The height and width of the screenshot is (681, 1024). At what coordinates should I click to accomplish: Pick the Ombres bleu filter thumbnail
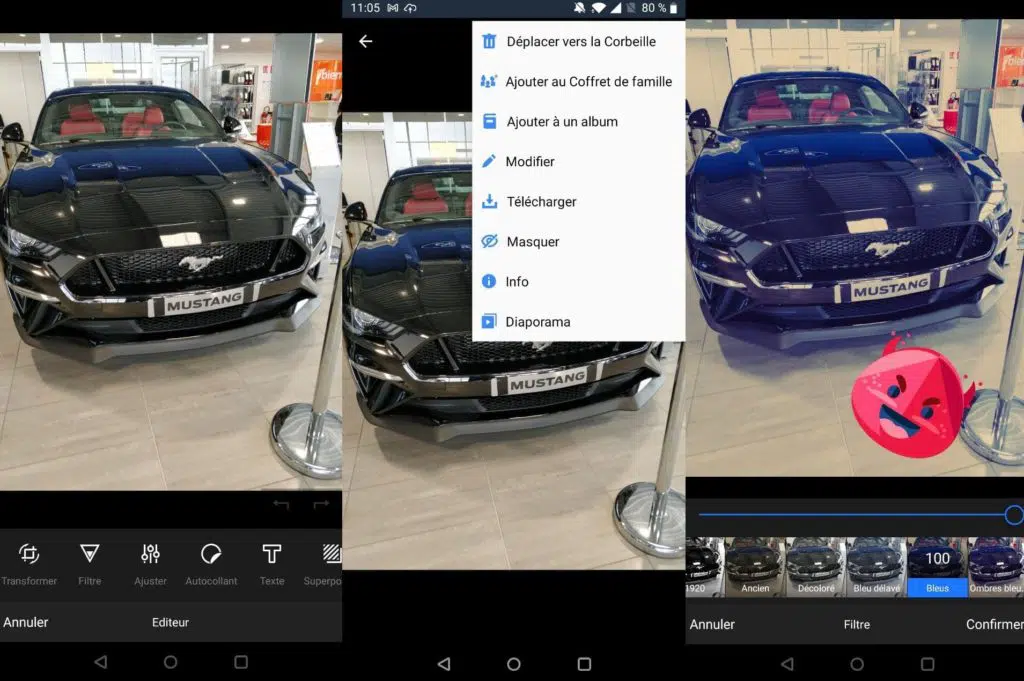click(x=996, y=567)
